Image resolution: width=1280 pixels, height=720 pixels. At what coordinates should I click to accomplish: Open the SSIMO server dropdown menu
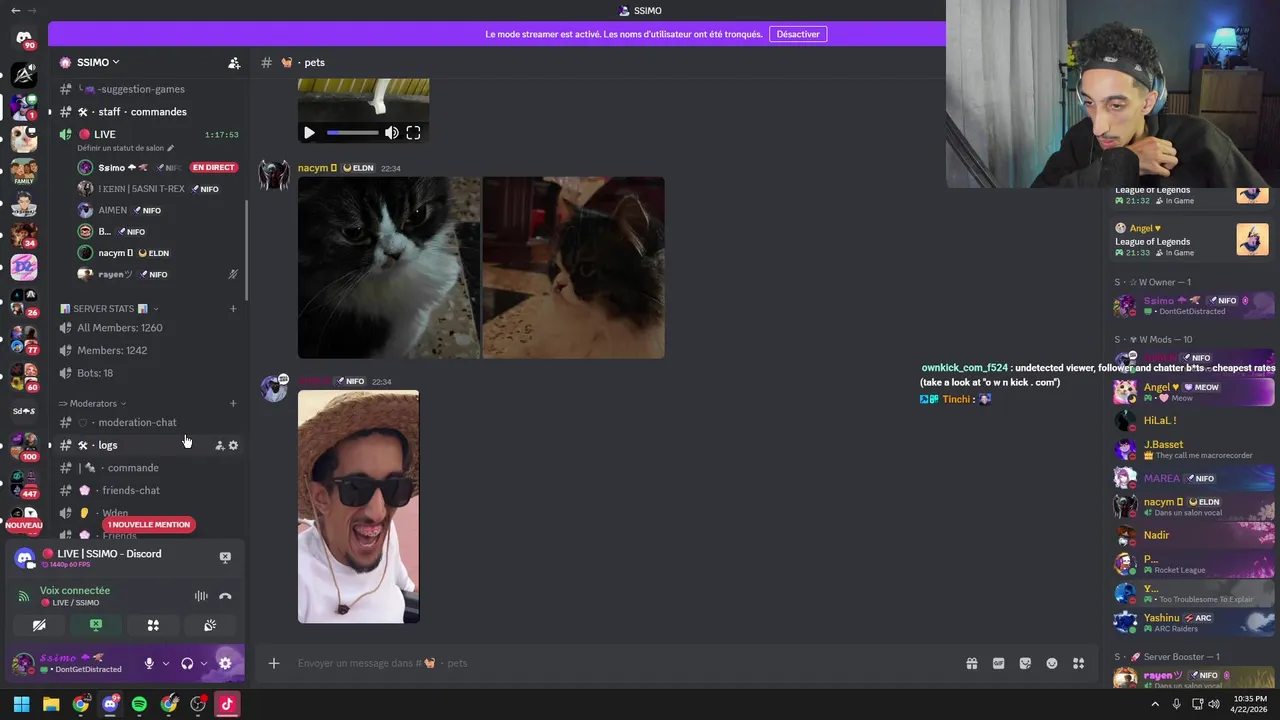coord(98,62)
